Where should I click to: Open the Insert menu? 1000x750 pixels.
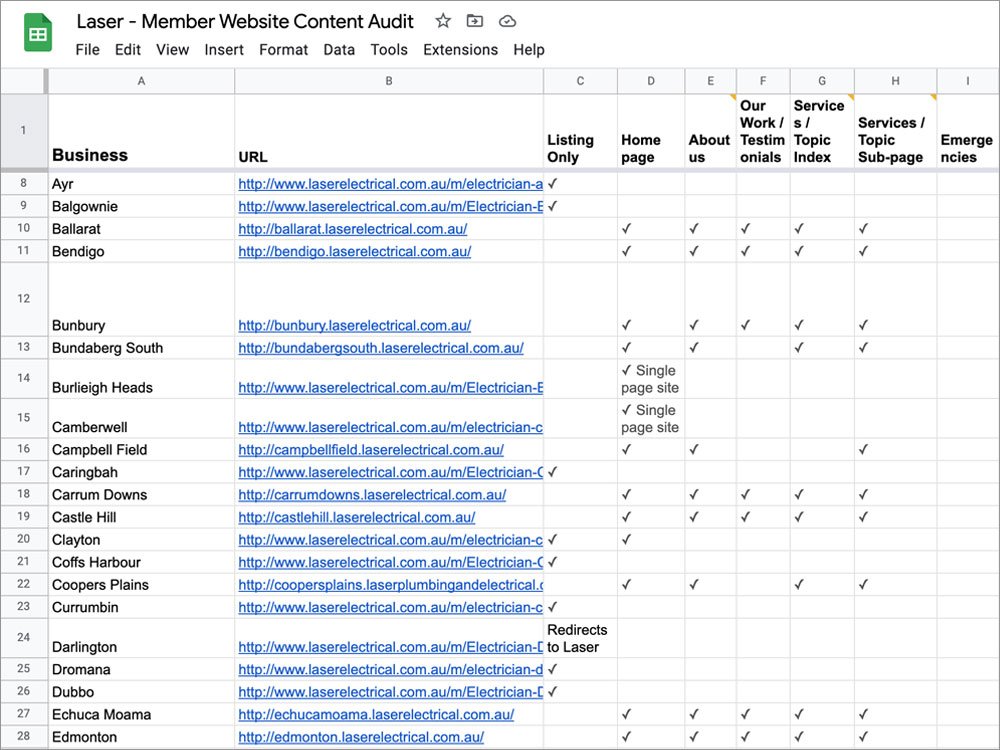point(224,50)
